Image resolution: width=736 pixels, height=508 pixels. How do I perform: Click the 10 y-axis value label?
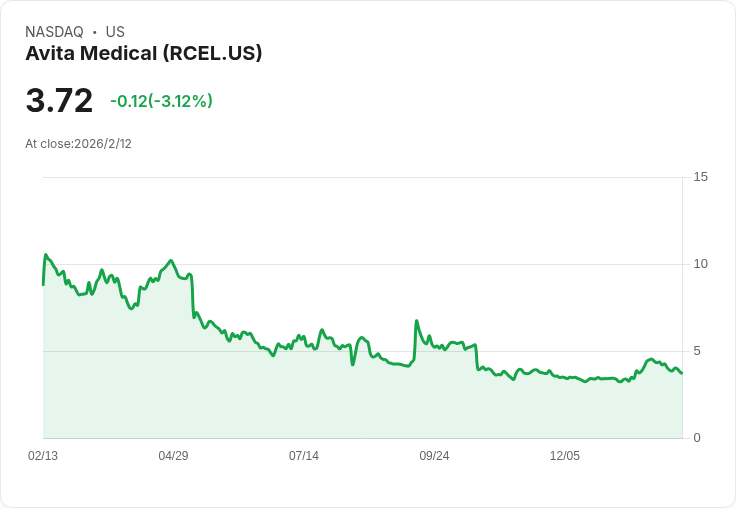point(700,264)
